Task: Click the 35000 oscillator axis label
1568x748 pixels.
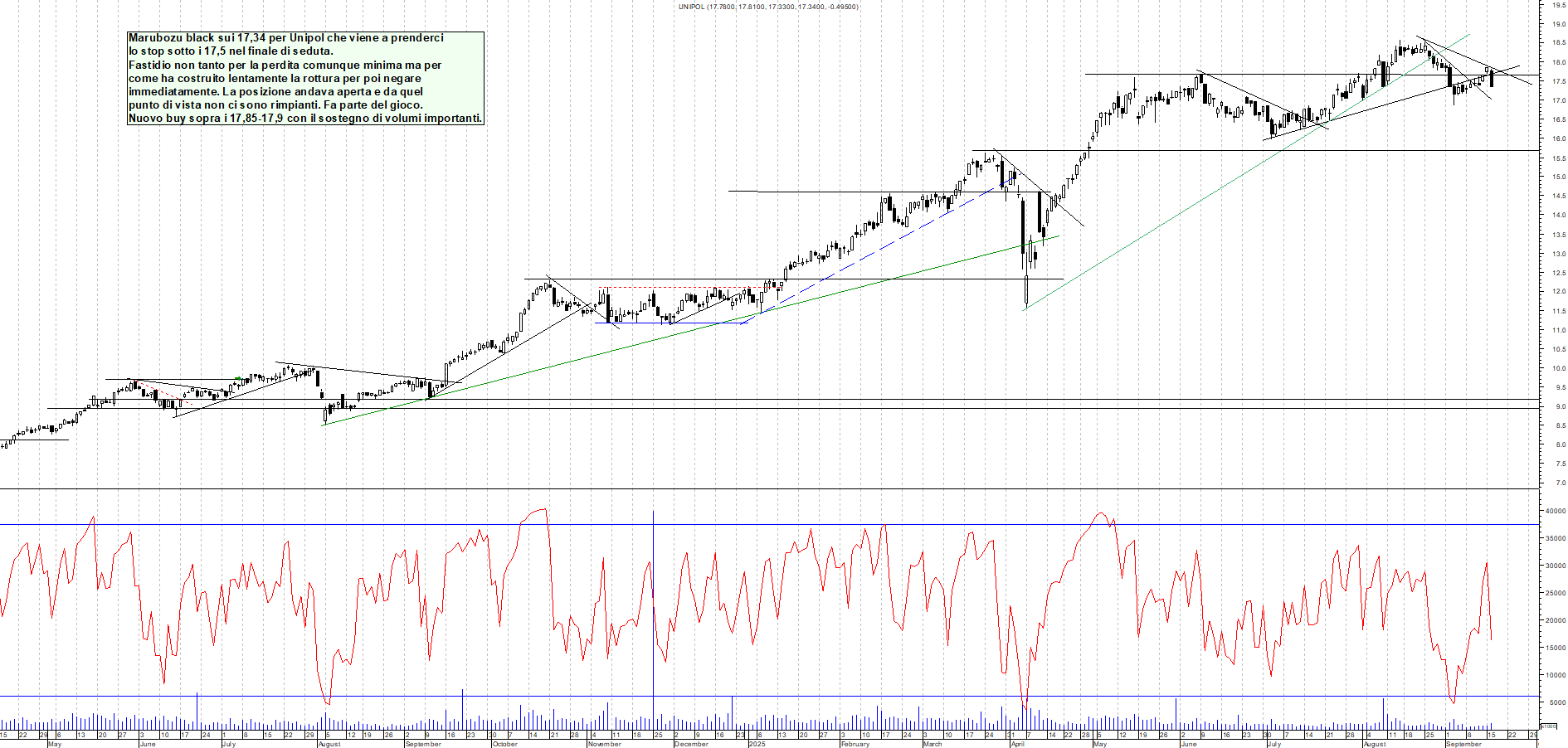Action: pyautogui.click(x=1555, y=538)
